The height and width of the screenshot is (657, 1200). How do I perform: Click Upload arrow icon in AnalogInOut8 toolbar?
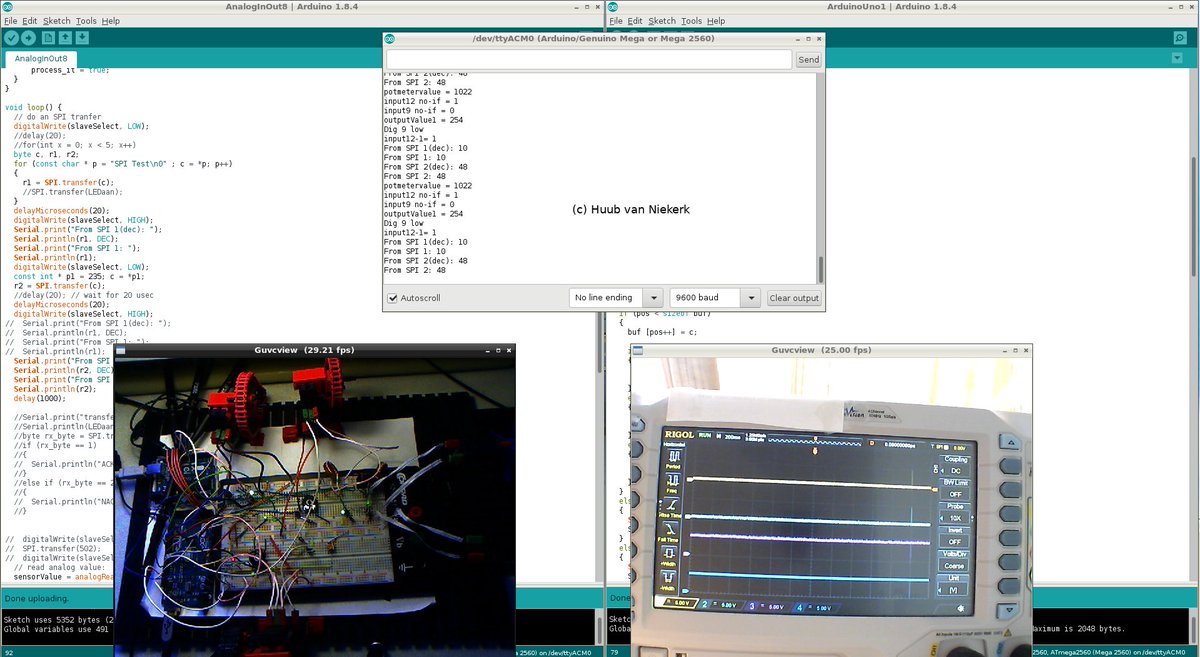pos(28,38)
